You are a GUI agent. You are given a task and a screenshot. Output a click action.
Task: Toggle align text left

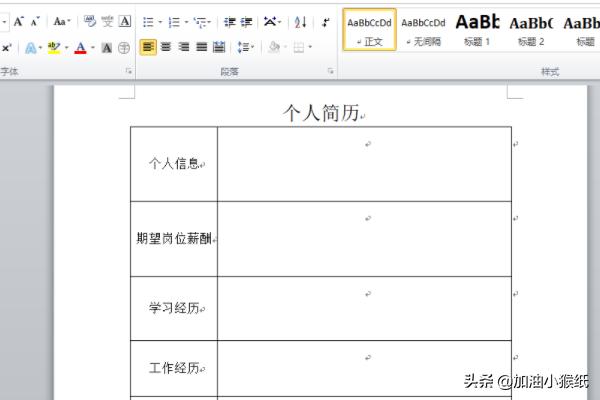(148, 47)
